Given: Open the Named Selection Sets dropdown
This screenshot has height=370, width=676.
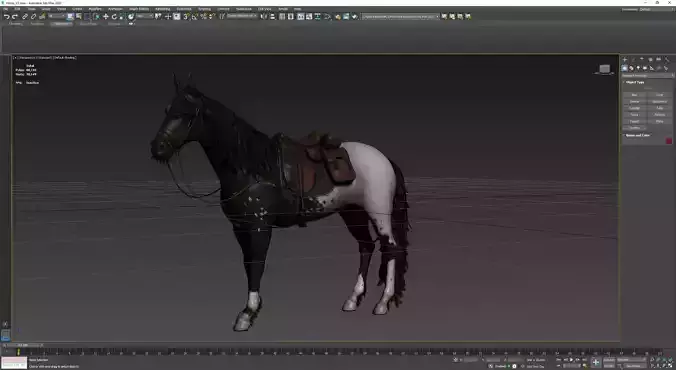Looking at the screenshot, I should [242, 16].
